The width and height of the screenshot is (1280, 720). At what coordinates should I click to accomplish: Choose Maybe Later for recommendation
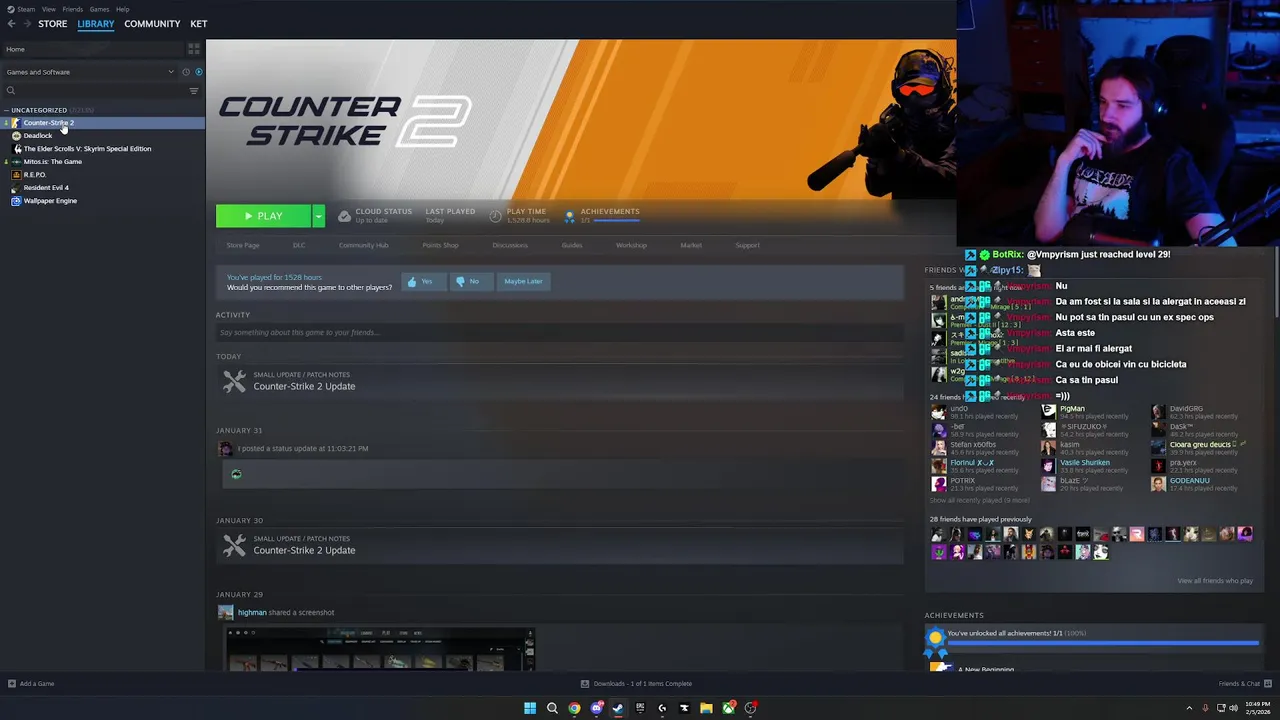point(523,282)
